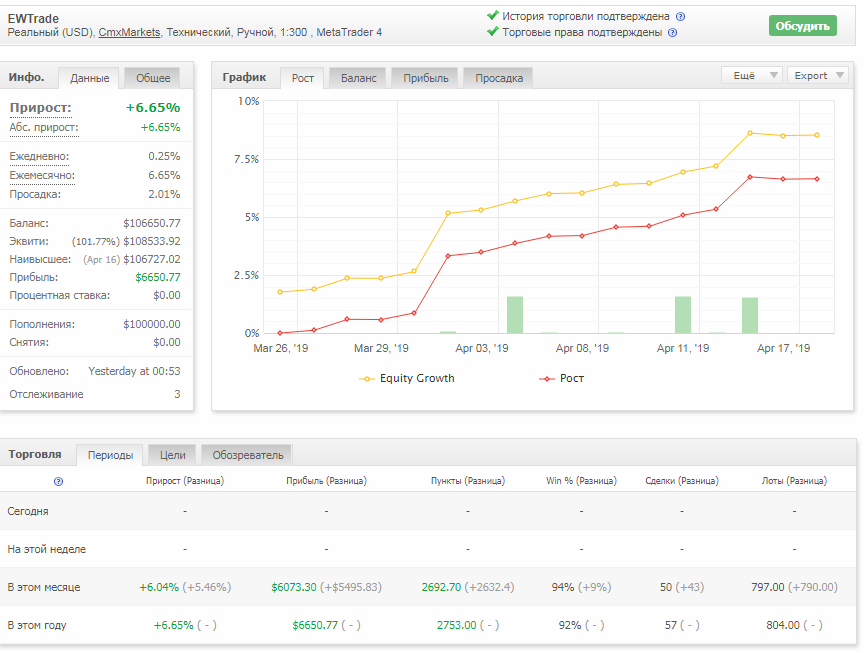867x653 pixels.
Task: Click the help icon in Торговля table header
Action: tap(58, 482)
